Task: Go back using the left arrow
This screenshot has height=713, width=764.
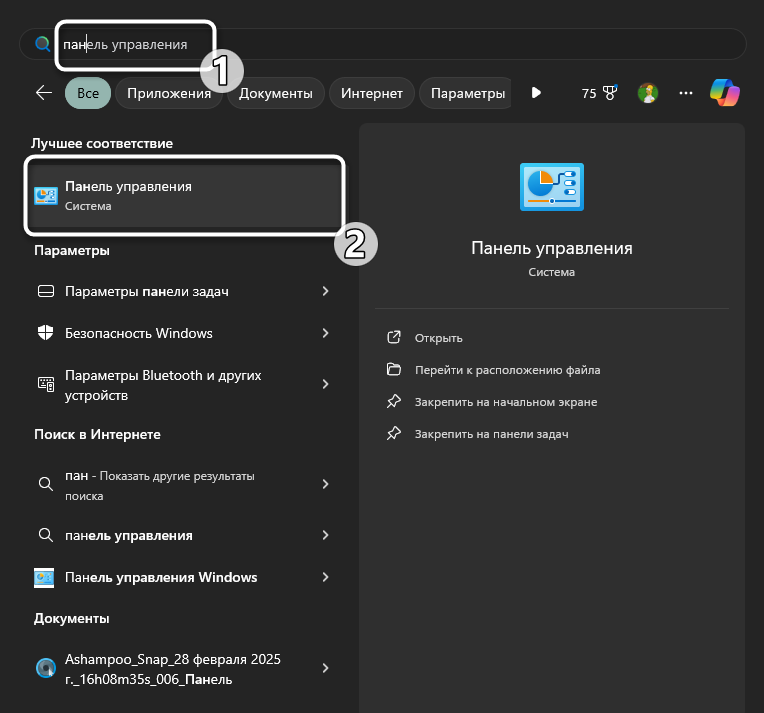Action: [x=44, y=93]
